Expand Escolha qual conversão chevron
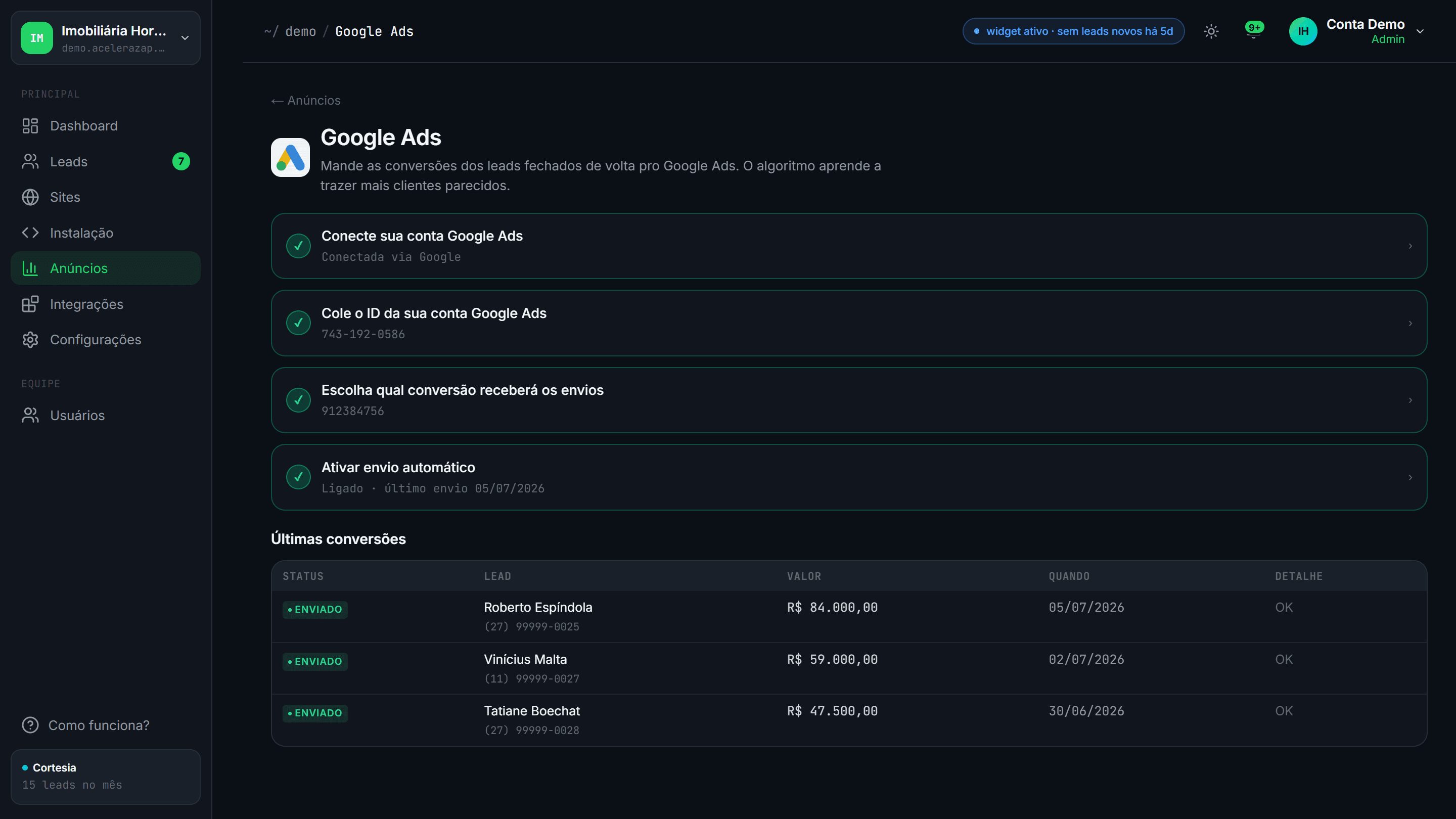 tap(1410, 400)
